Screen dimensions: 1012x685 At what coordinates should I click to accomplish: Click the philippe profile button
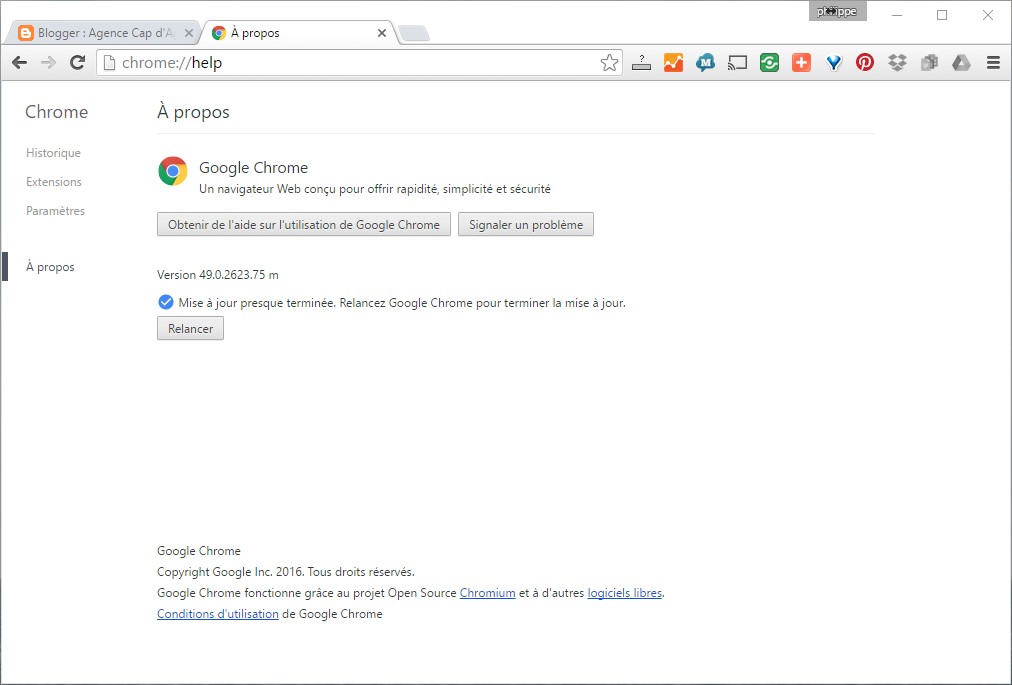pos(837,12)
